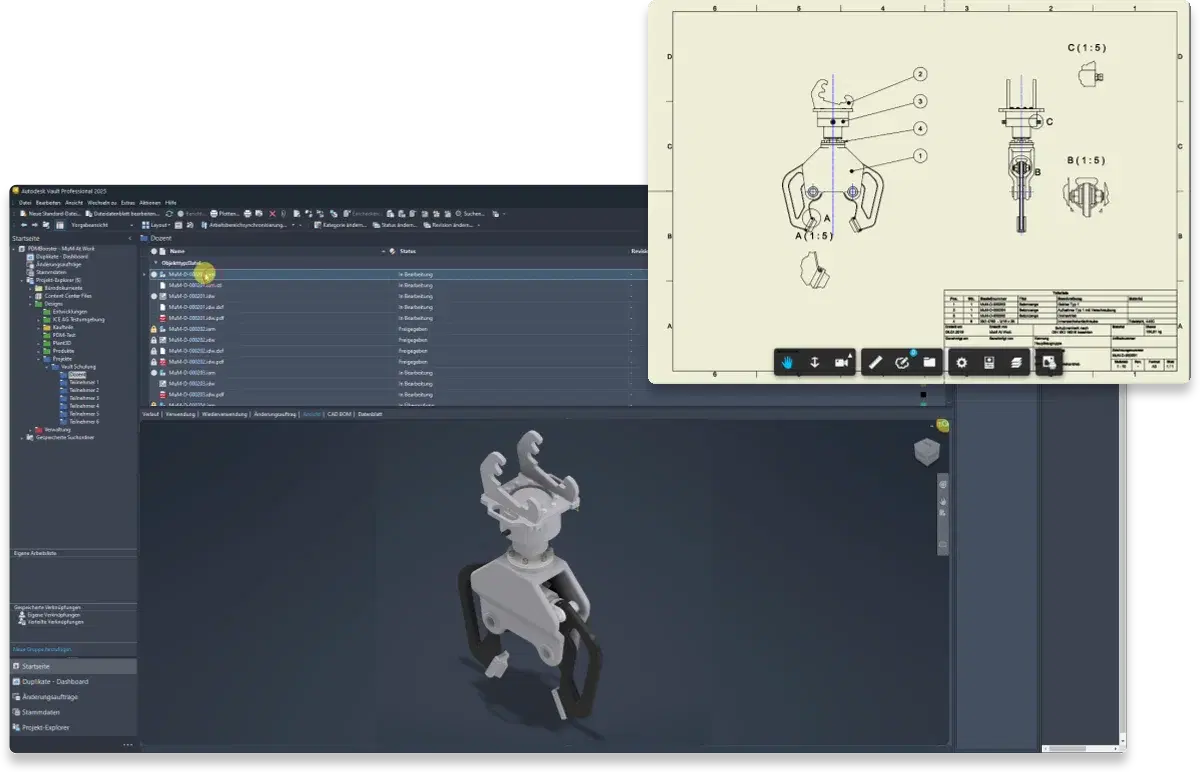1200x772 pixels.
Task: Open viewer settings gear icon
Action: point(961,362)
